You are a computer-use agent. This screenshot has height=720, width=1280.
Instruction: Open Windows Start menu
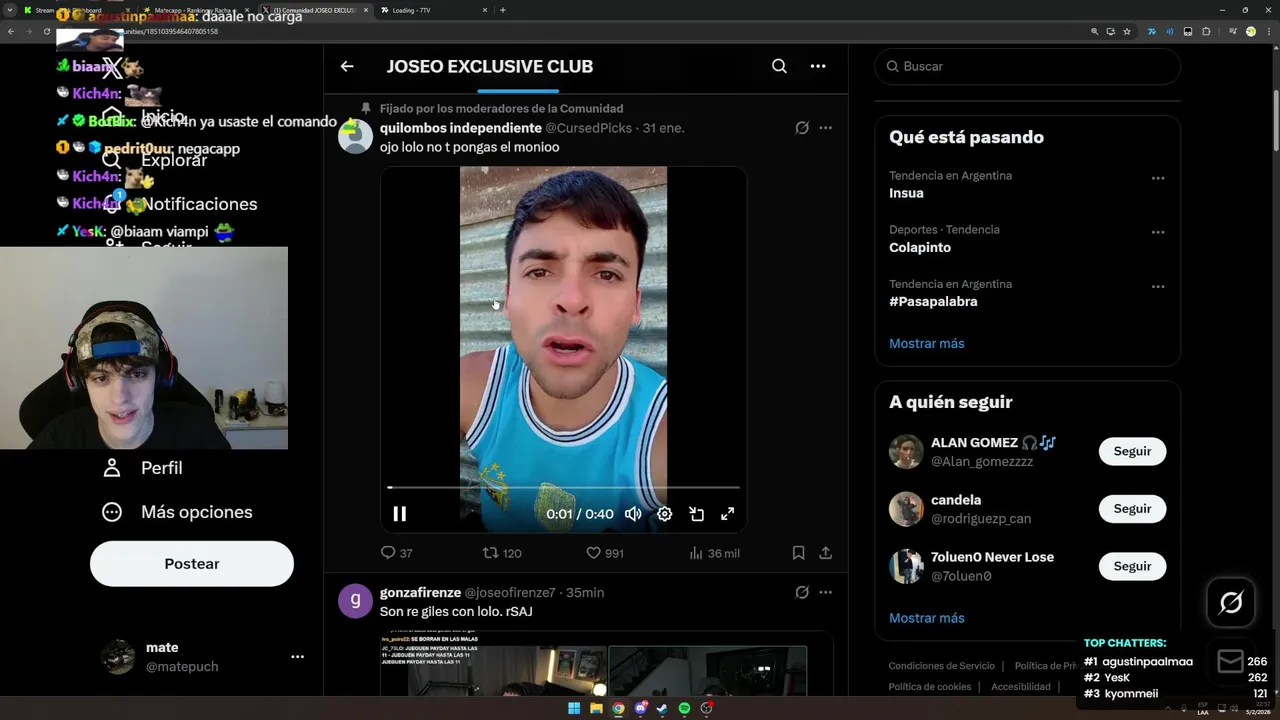point(574,708)
